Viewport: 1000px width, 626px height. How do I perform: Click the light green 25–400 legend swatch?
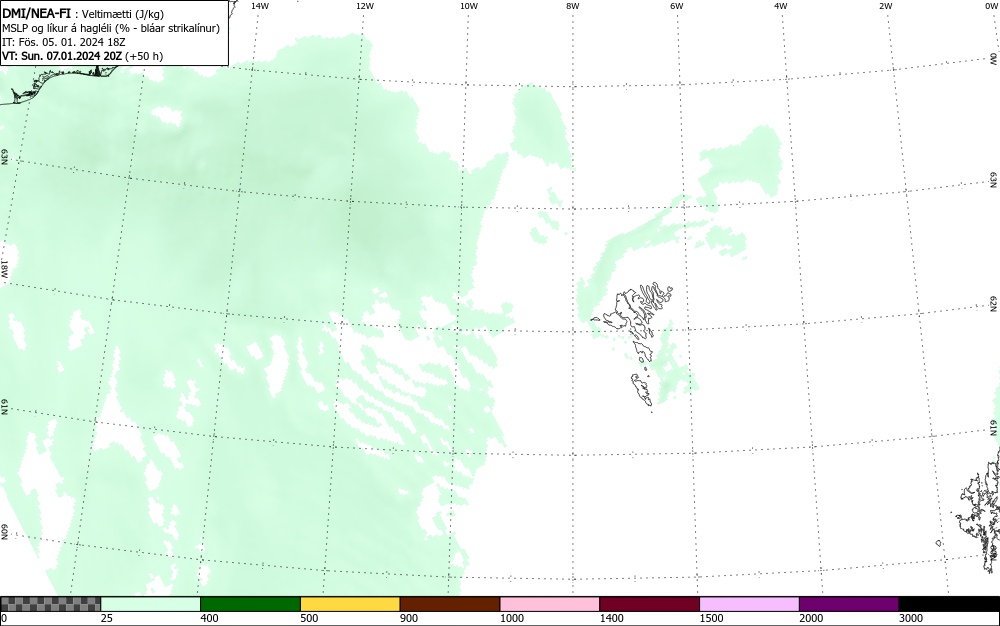tap(151, 604)
